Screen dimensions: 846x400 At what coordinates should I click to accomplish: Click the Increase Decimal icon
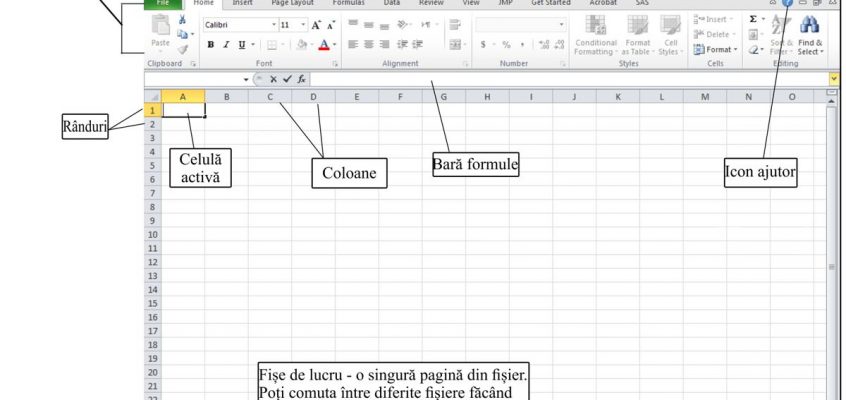[x=544, y=45]
